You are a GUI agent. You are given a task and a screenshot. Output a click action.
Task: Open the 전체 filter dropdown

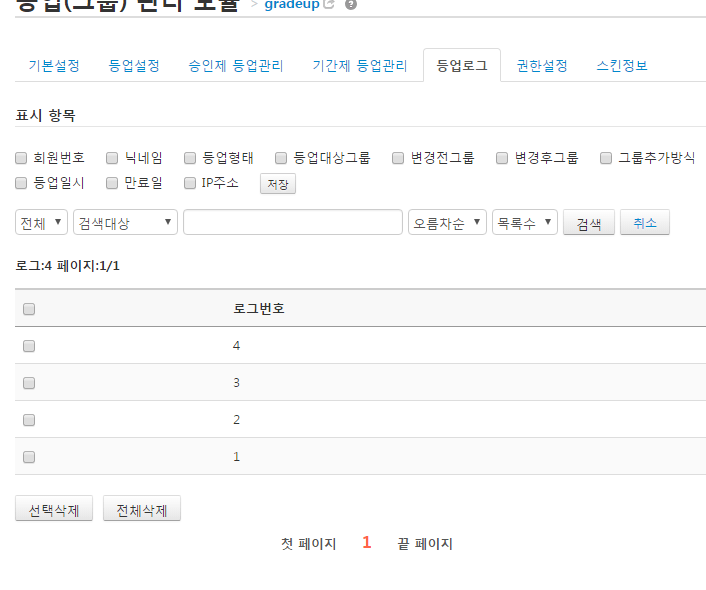click(42, 222)
